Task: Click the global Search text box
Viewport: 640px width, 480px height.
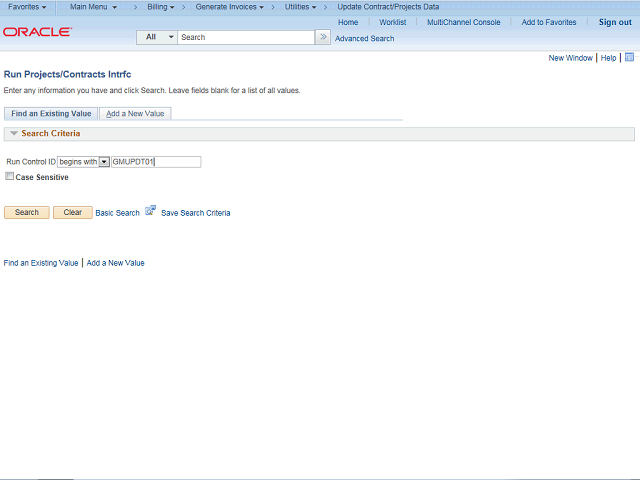Action: click(x=246, y=37)
